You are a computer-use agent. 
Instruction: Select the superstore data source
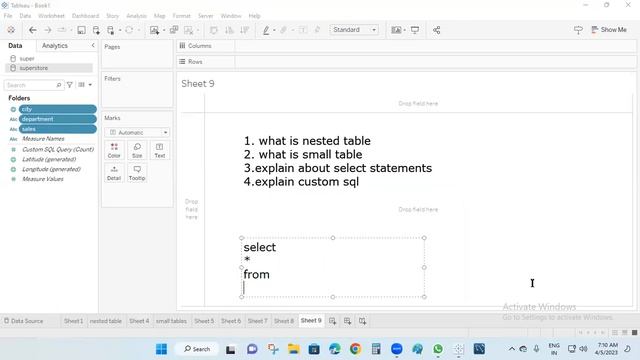coord(49,68)
